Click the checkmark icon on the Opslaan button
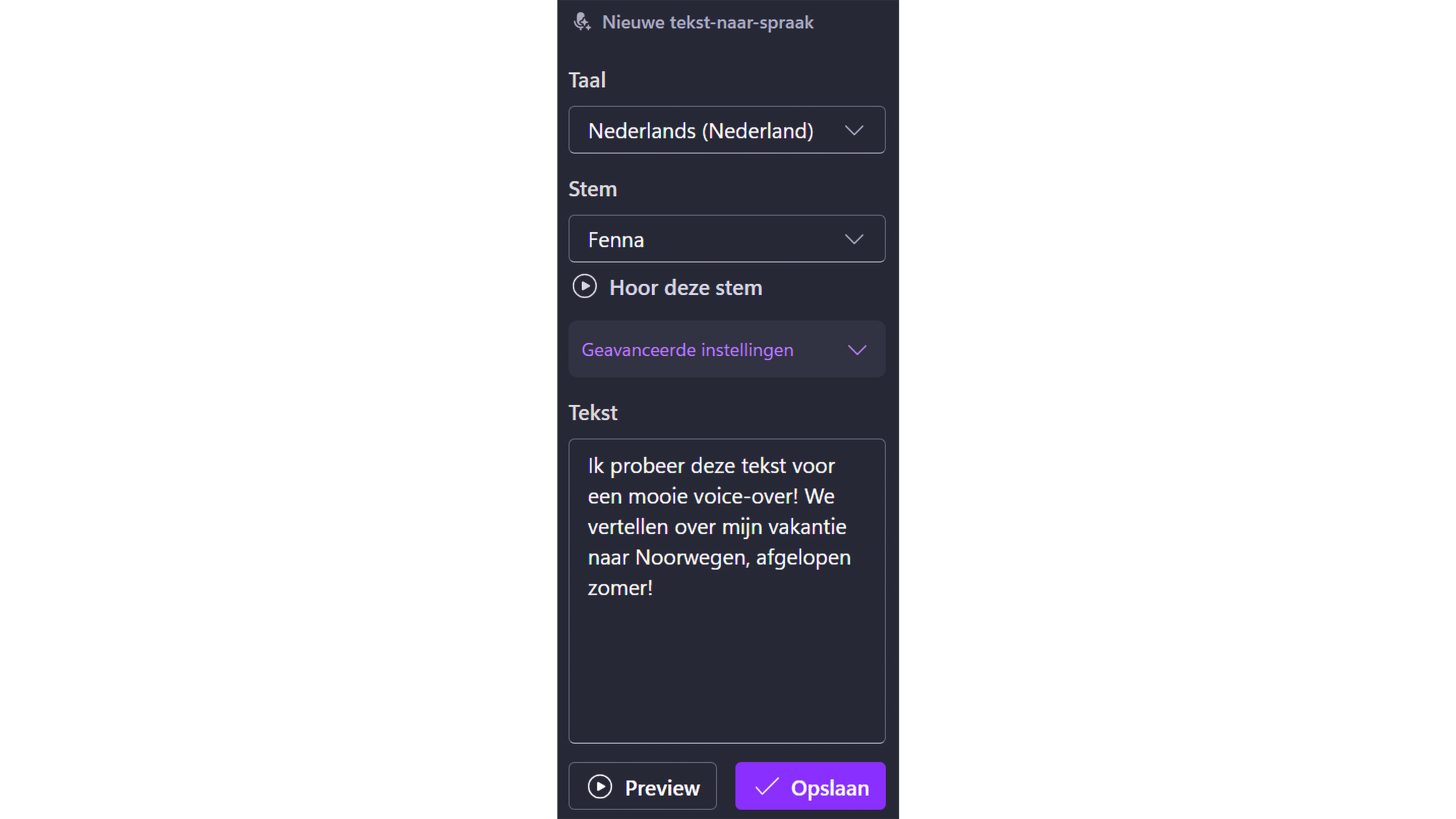Viewport: 1456px width, 819px height. [767, 787]
